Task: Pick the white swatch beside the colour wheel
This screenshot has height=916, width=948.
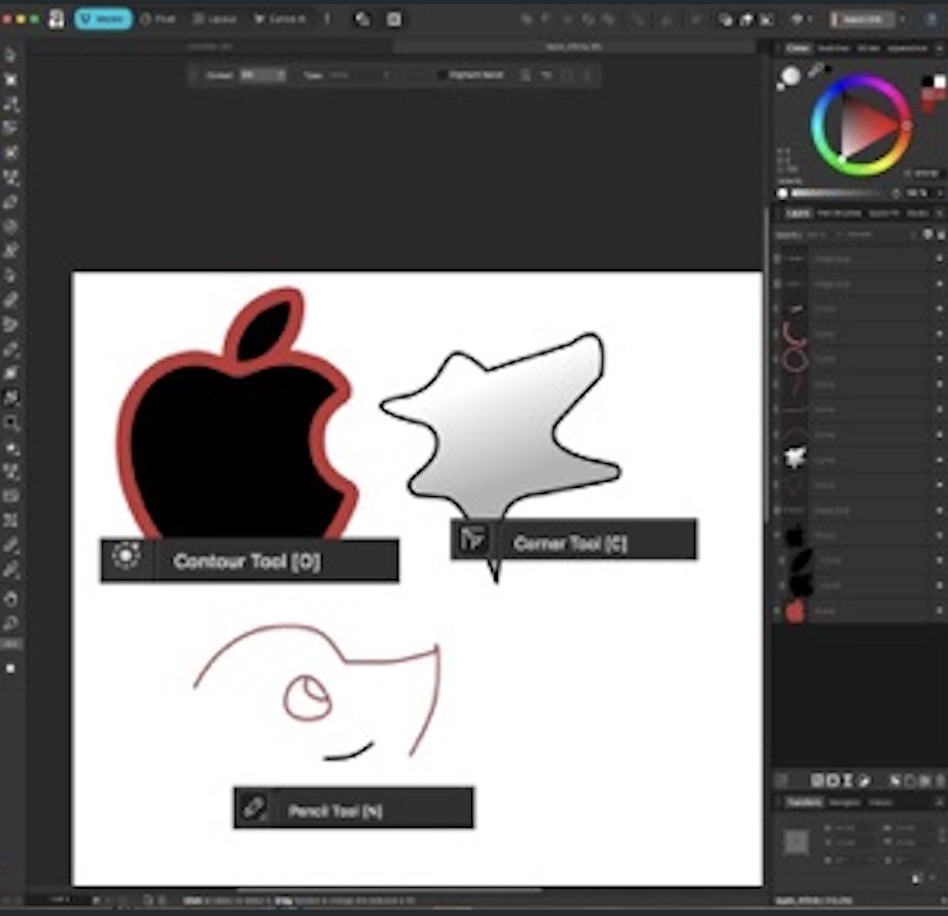Action: click(x=938, y=81)
